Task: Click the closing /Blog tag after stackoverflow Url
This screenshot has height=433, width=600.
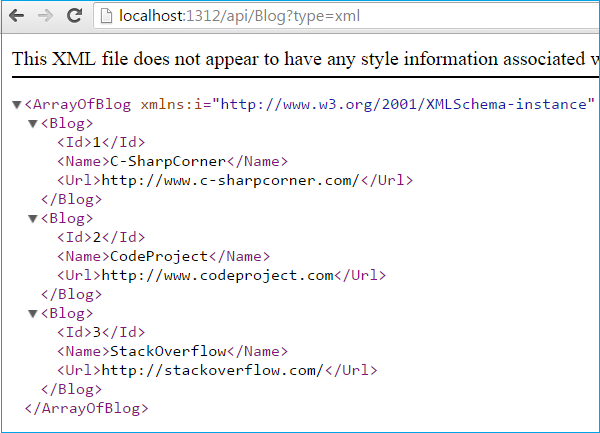Action: pos(72,389)
